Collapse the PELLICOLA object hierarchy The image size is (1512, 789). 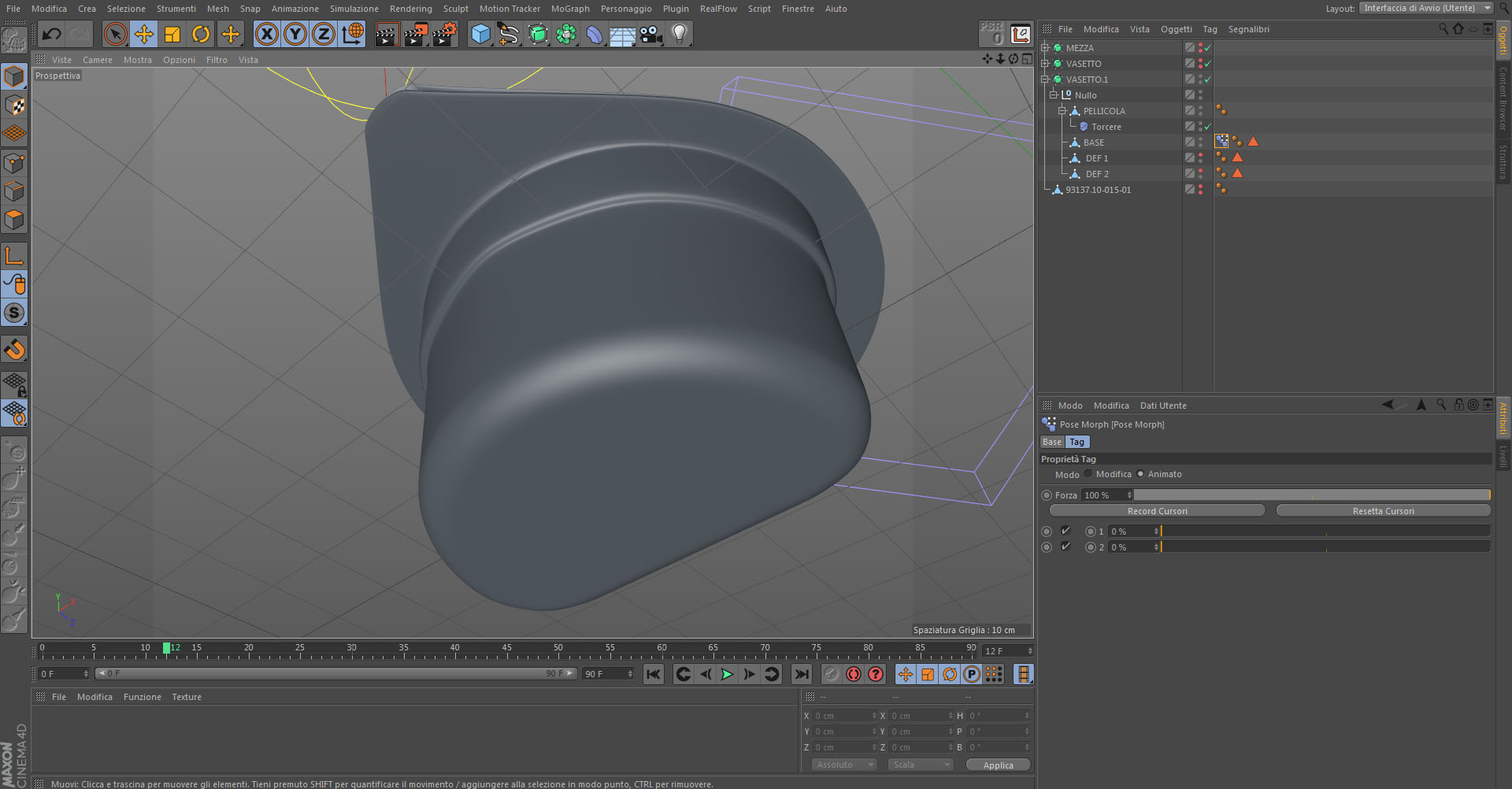tap(1062, 111)
